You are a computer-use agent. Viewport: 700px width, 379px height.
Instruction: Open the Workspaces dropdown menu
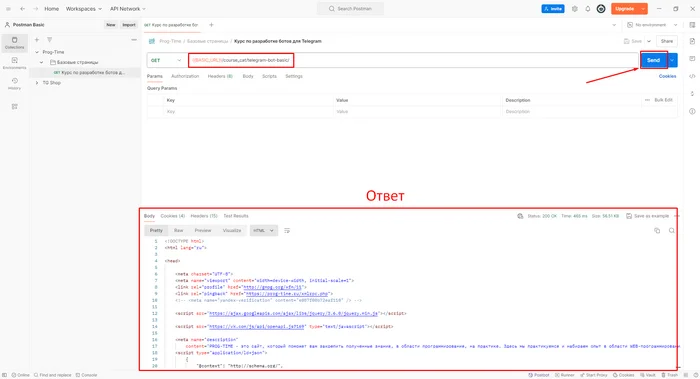tap(83, 8)
